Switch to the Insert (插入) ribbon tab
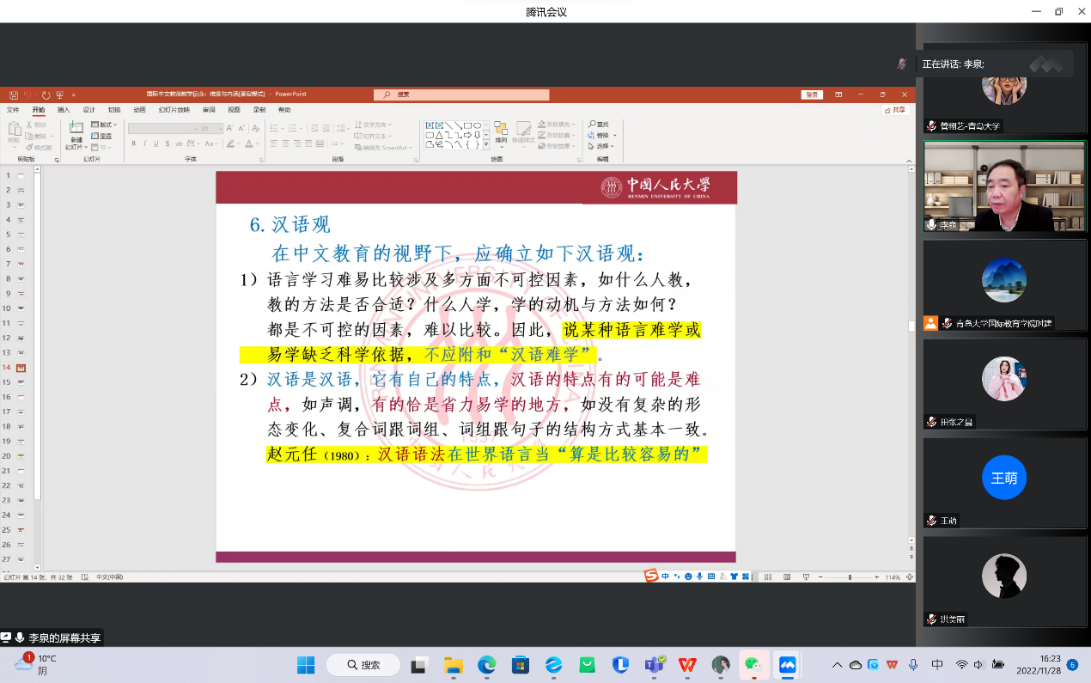1091x683 pixels. pos(63,110)
